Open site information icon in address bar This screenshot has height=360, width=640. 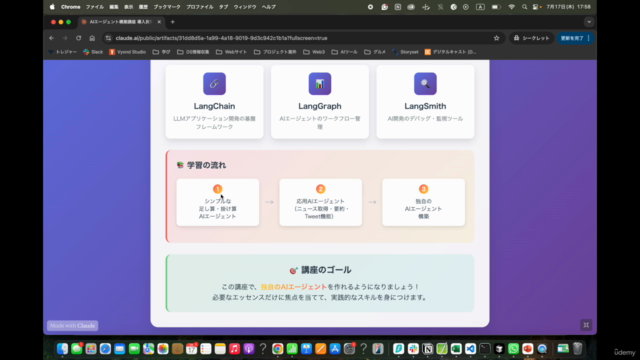point(108,38)
